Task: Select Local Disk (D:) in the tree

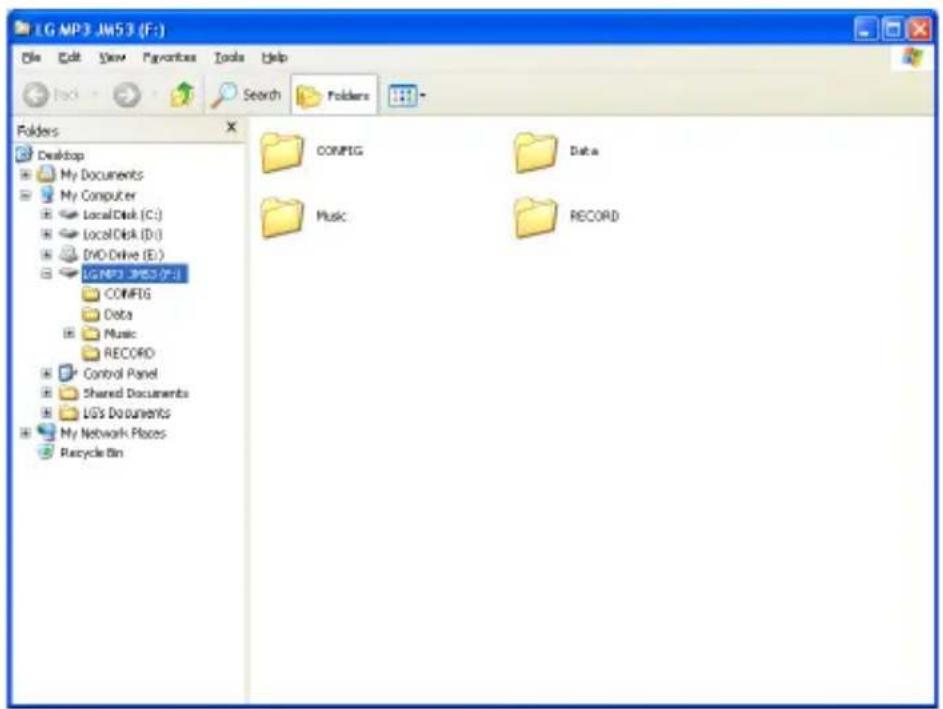Action: (x=123, y=235)
